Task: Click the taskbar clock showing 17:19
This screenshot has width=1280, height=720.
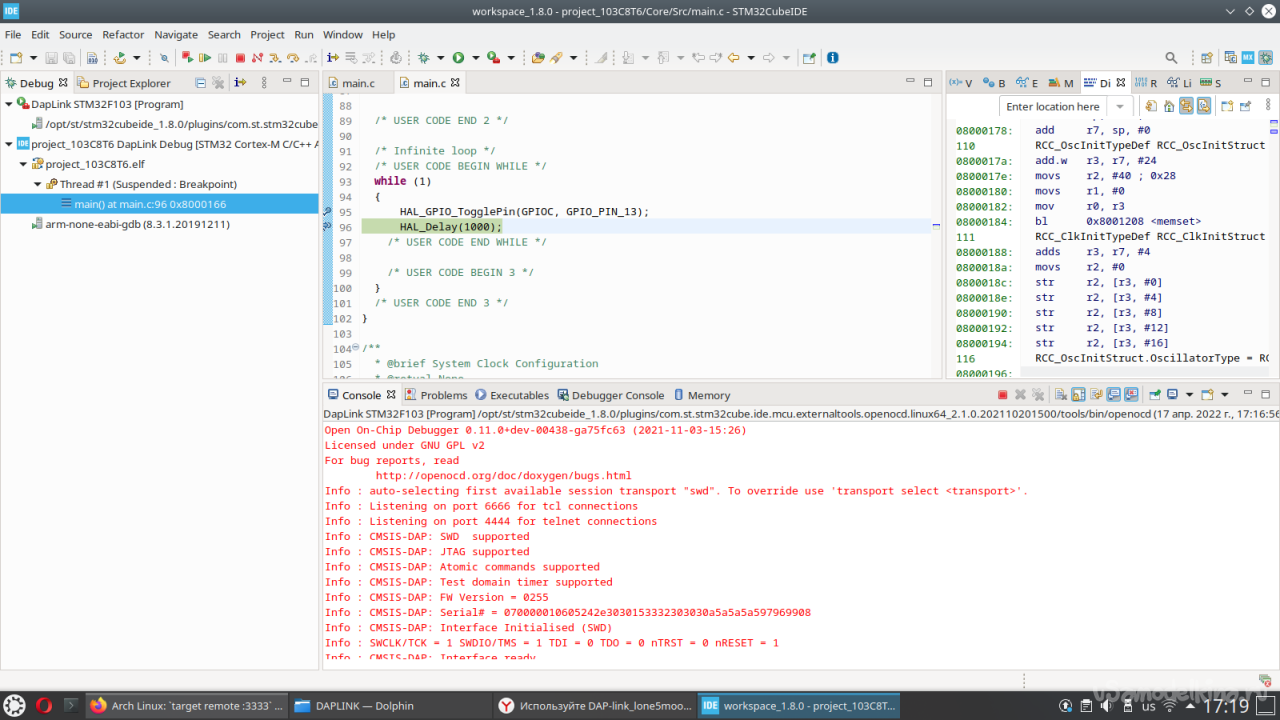Action: (1224, 706)
